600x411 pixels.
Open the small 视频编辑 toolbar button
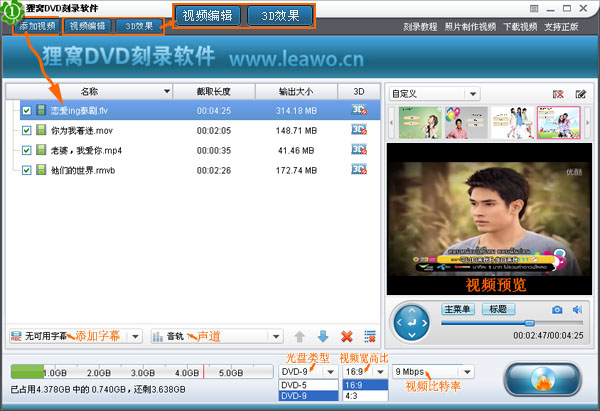coord(87,26)
